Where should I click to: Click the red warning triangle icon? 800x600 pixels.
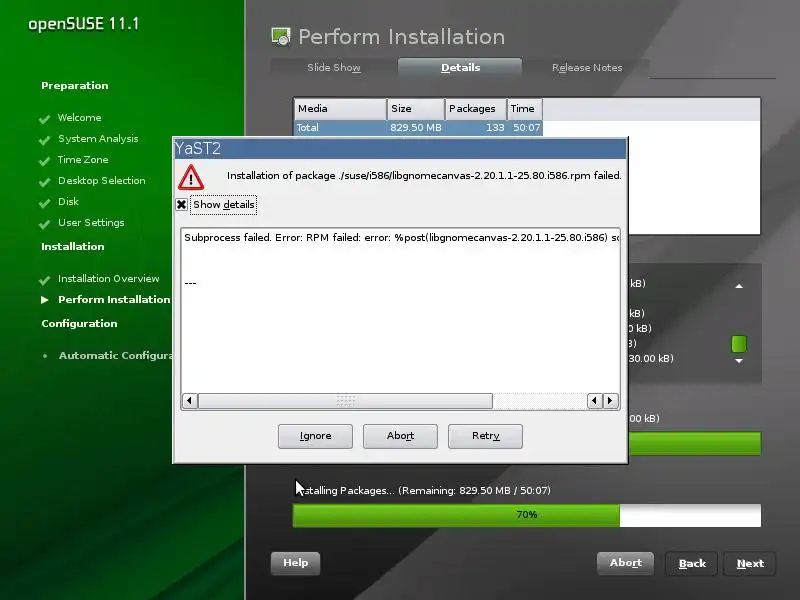191,177
